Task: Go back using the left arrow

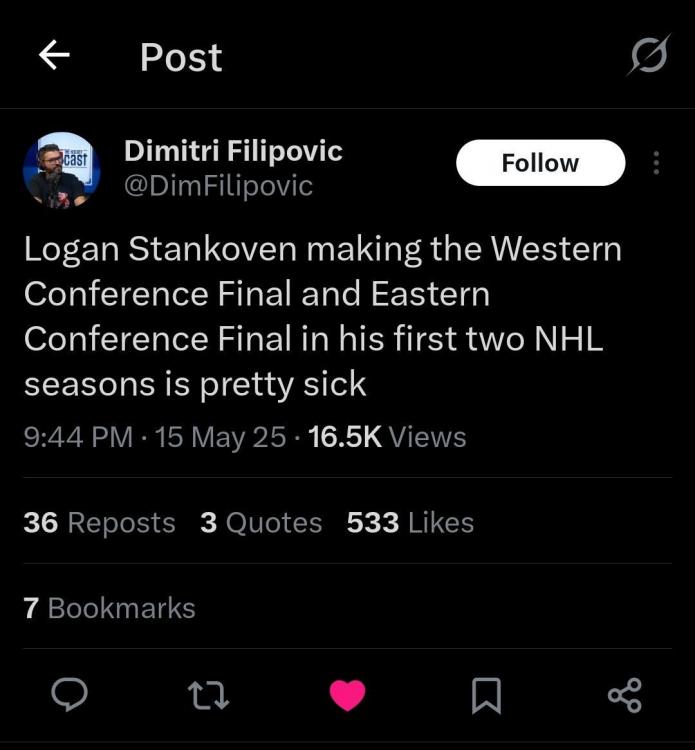Action: coord(54,57)
